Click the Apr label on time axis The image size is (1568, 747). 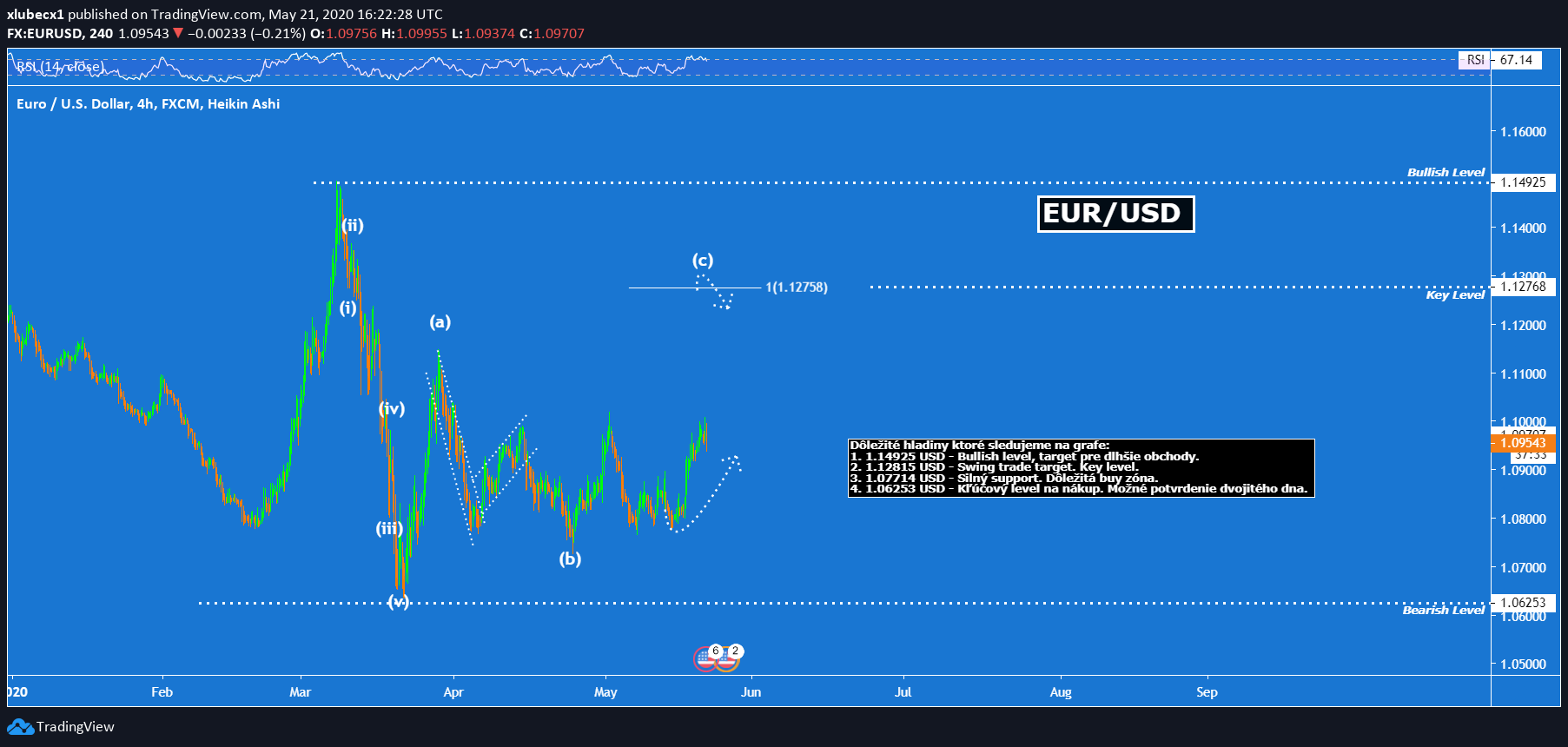pyautogui.click(x=453, y=692)
